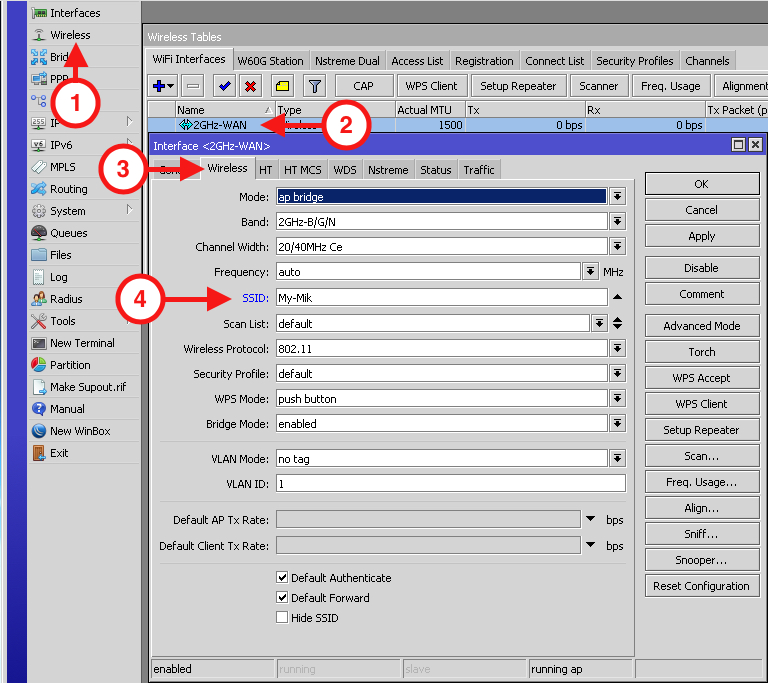Open the Tools sidebar menu
Image resolution: width=768 pixels, height=683 pixels.
click(84, 321)
